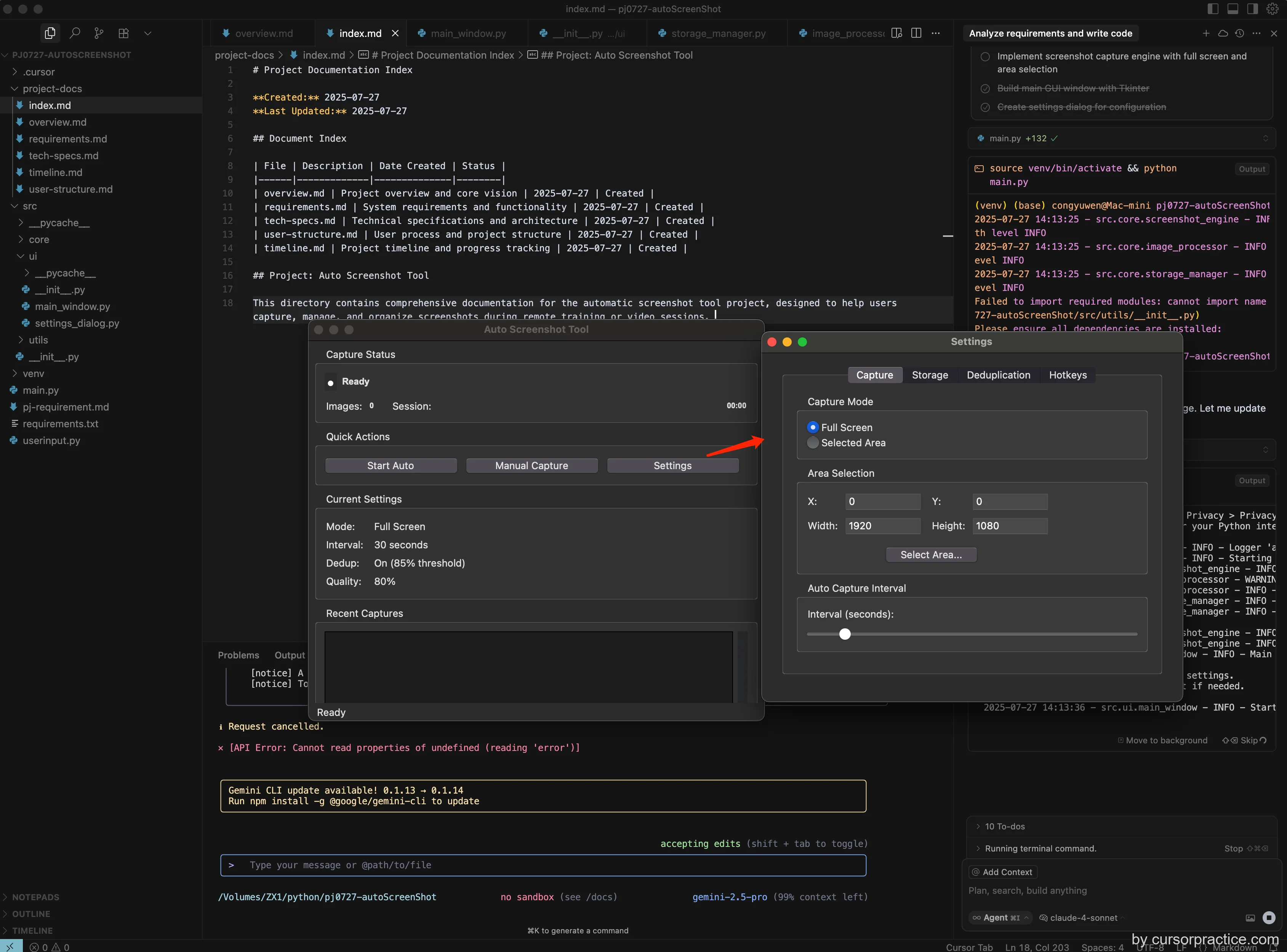
Task: Start a new chat with plus icon
Action: click(1206, 33)
